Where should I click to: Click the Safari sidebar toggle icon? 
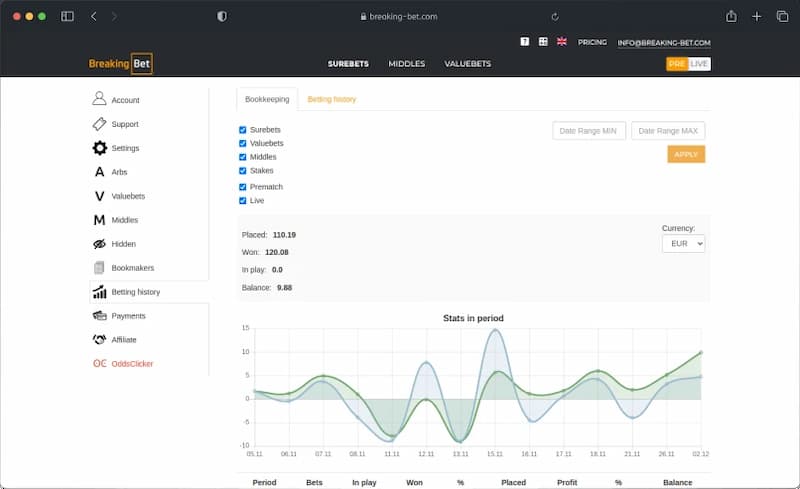67,16
